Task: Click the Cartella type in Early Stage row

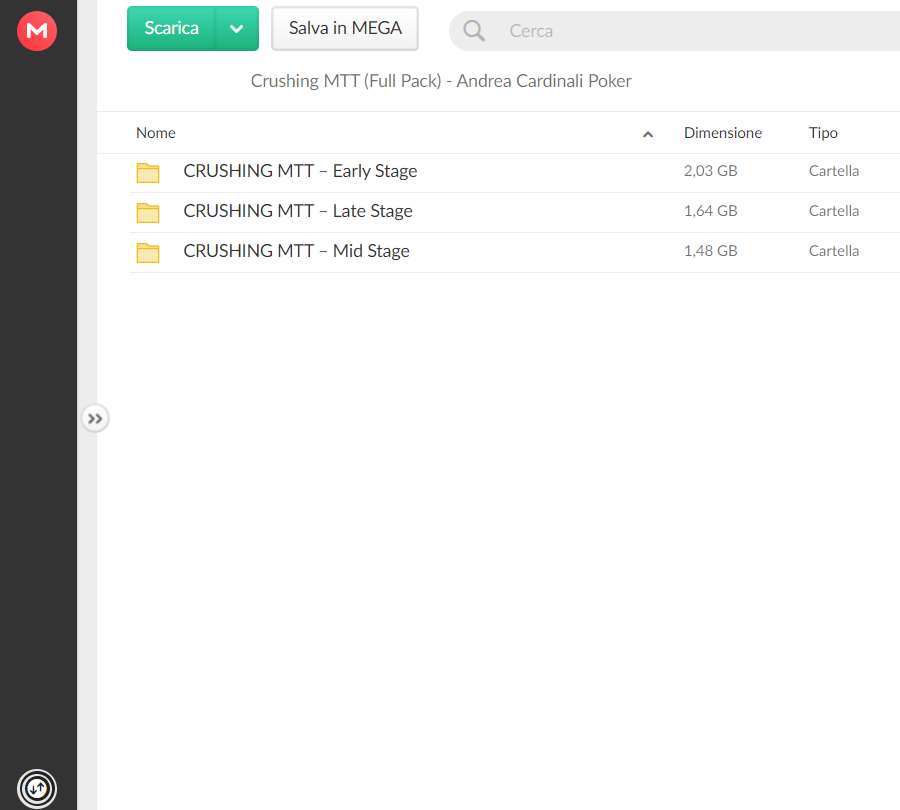Action: pyautogui.click(x=834, y=171)
